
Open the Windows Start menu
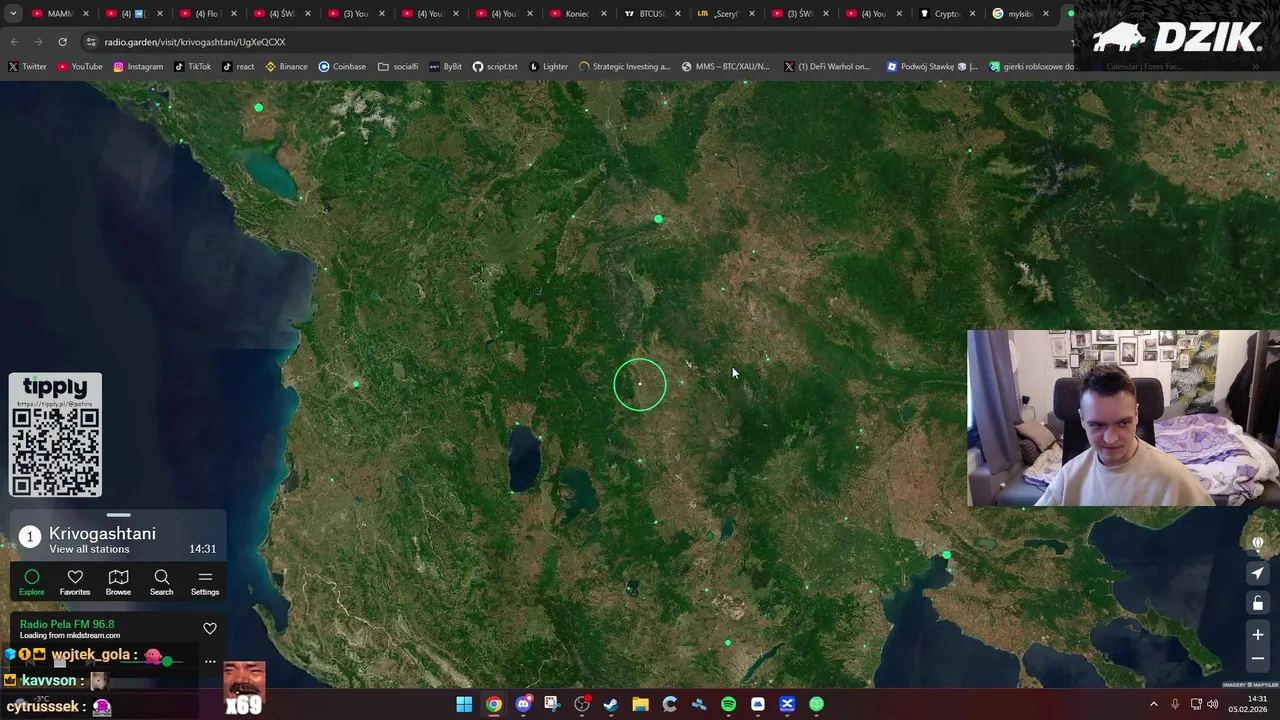464,704
